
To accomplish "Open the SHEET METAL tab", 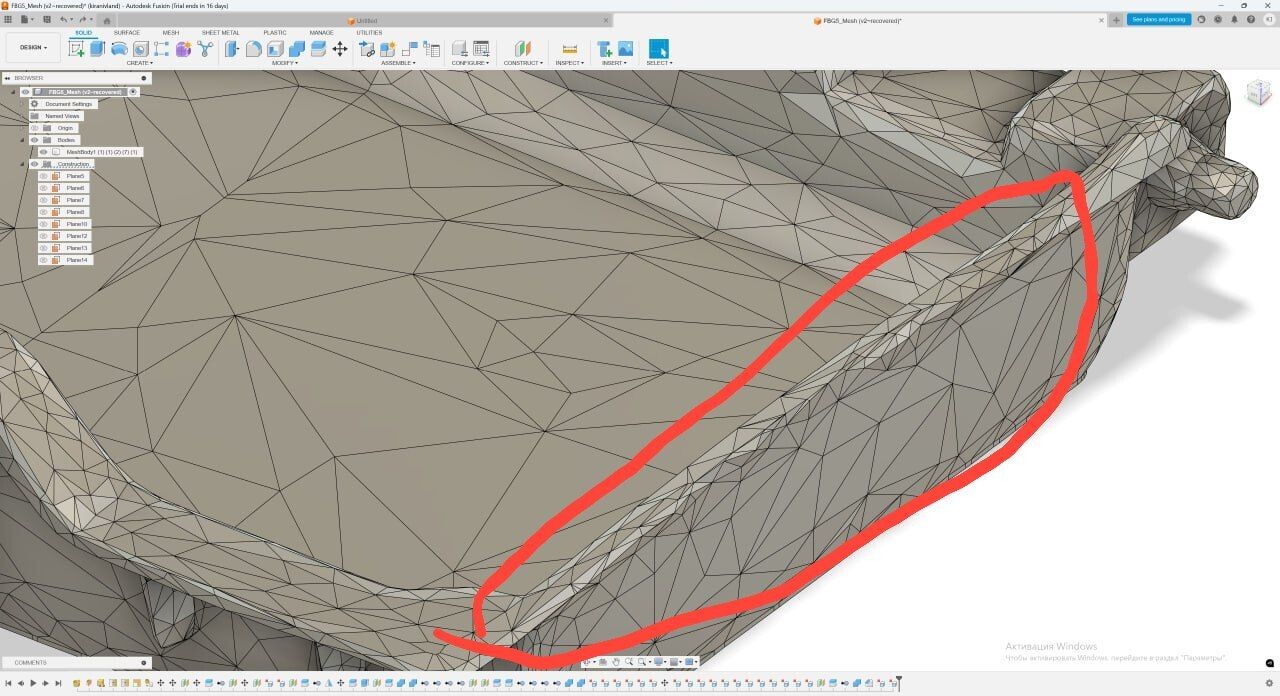I will tap(220, 32).
